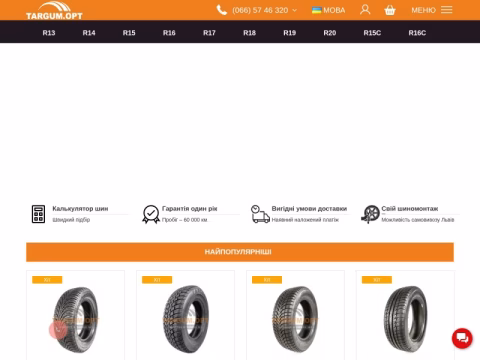Open the МОВА language selector
The image size is (480, 360).
[x=334, y=10]
